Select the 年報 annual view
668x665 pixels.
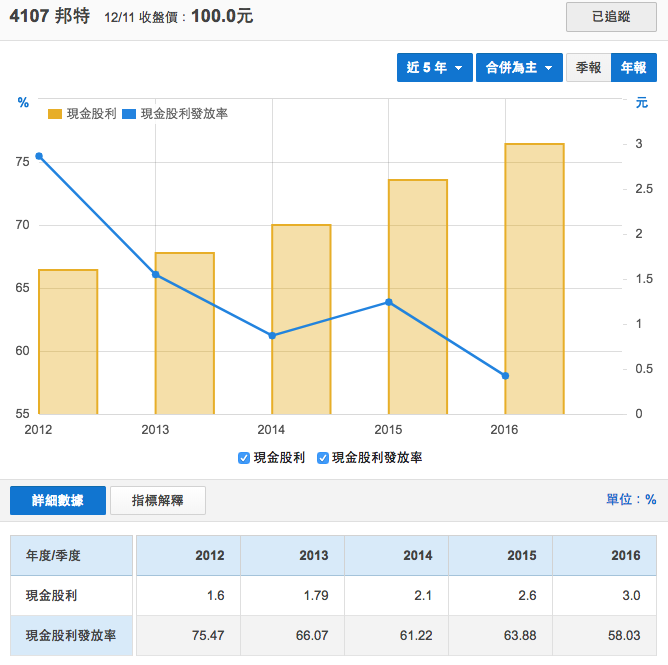[633, 67]
